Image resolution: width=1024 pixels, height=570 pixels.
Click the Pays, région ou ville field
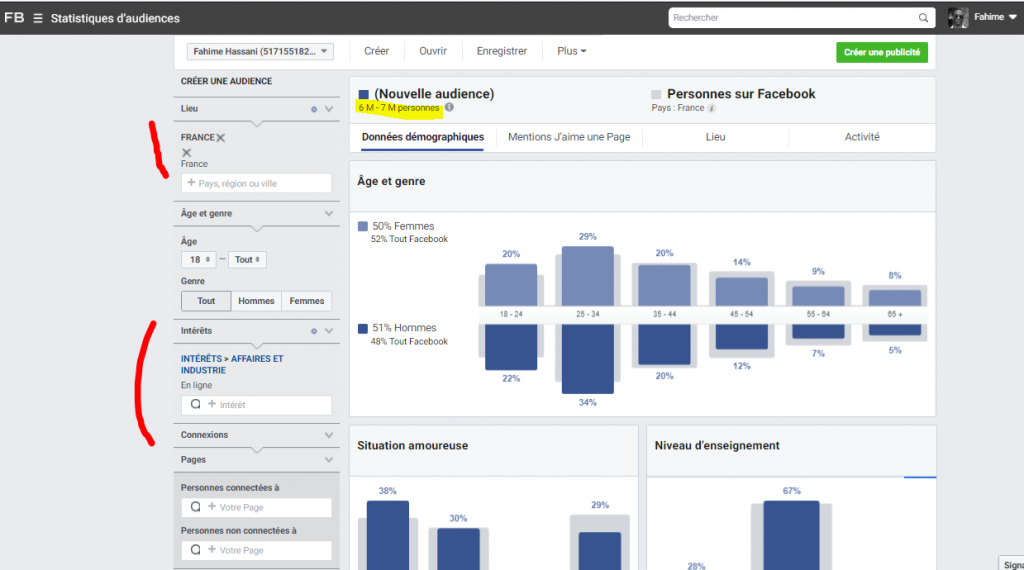[257, 184]
